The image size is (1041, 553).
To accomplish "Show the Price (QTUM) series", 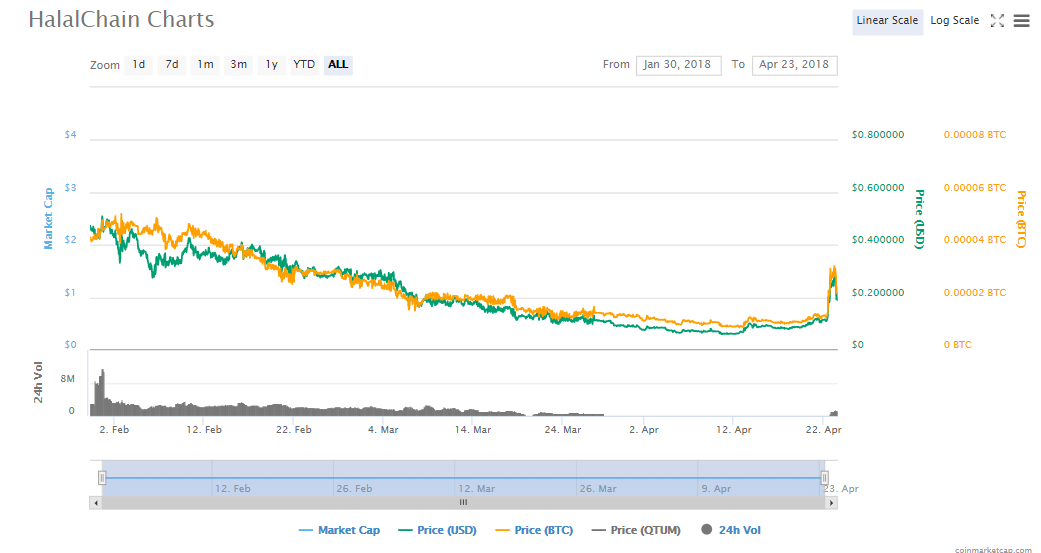I will click(636, 530).
